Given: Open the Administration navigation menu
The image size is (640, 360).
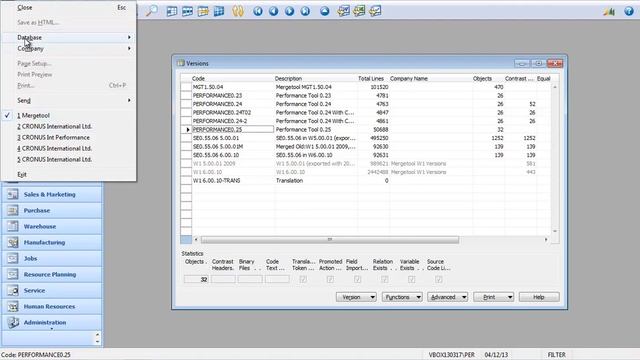Looking at the screenshot, I should (52, 322).
